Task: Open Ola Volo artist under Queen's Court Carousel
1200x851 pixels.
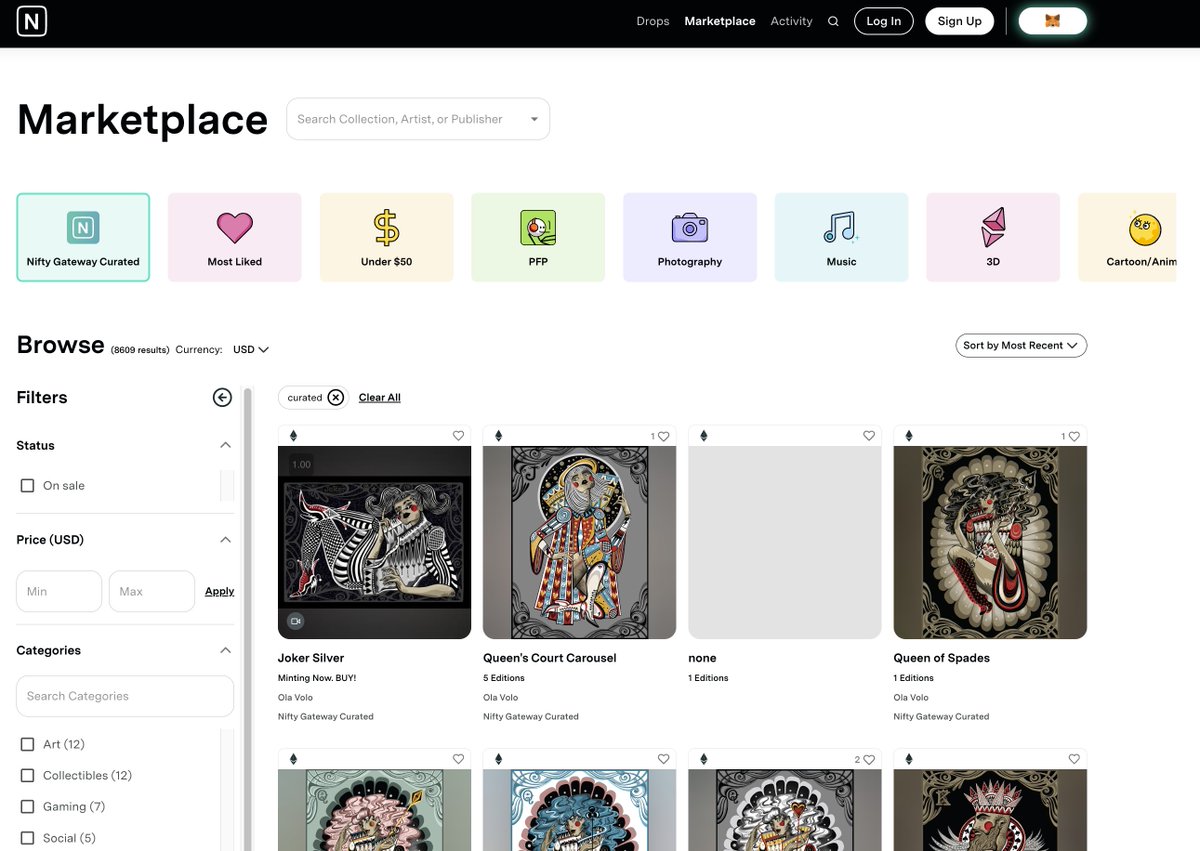Action: [501, 697]
